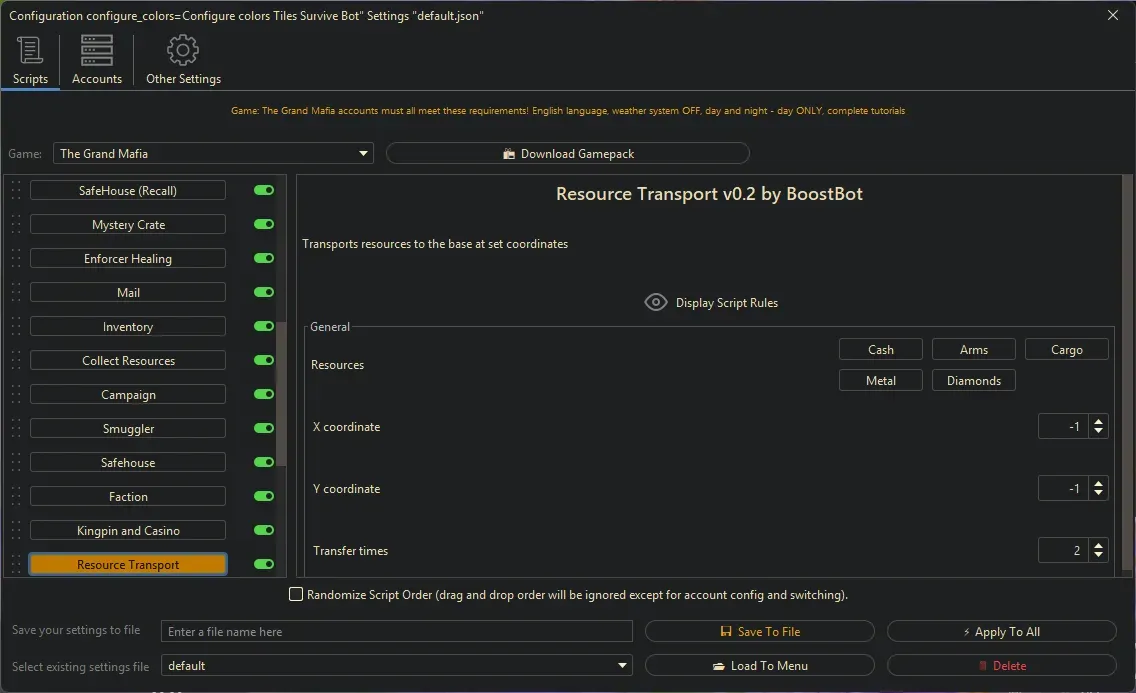The width and height of the screenshot is (1136, 693).
Task: Select the Safehouse script
Action: point(128,463)
